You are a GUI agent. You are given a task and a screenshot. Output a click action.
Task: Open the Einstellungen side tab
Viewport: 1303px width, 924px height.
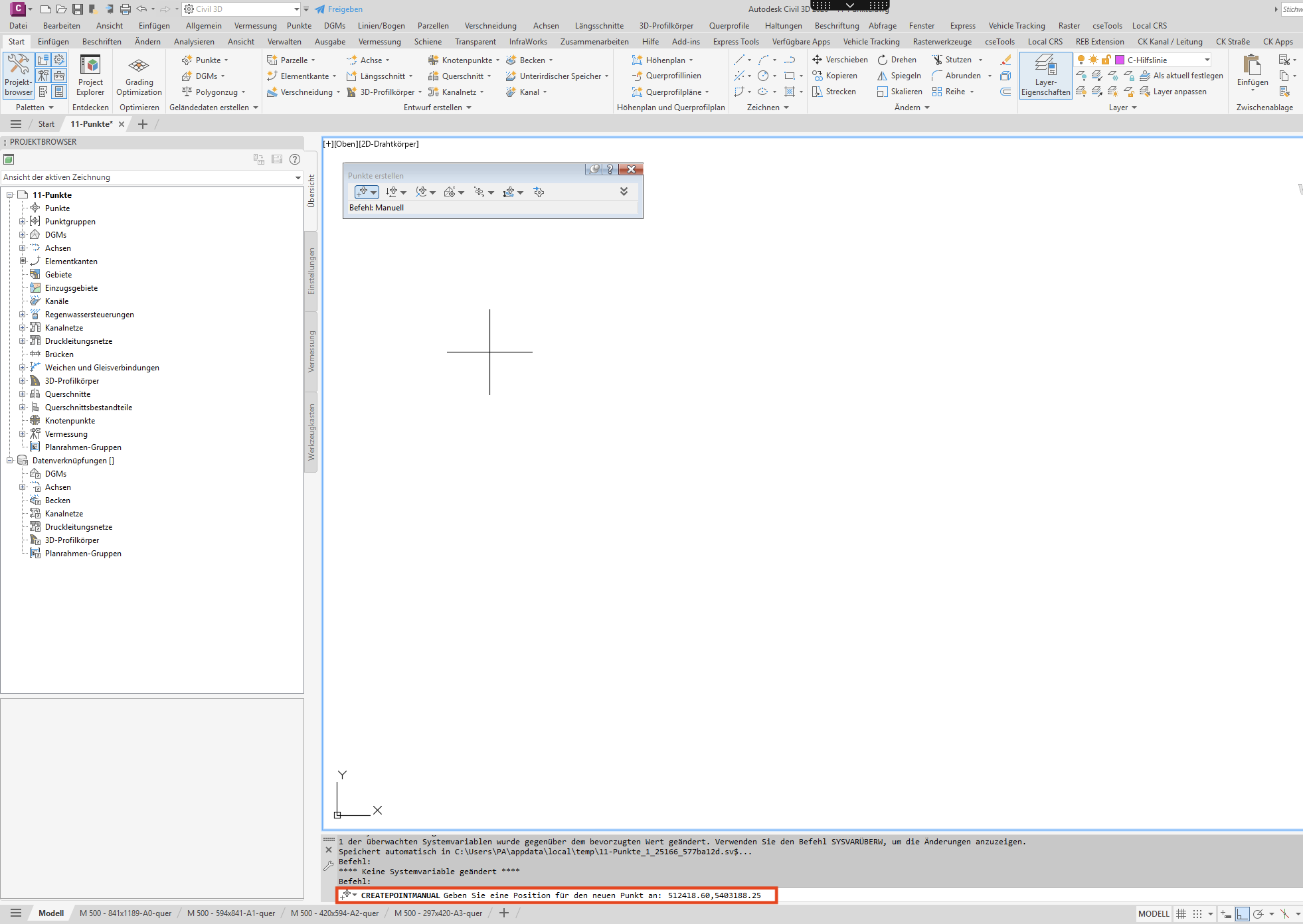[311, 271]
